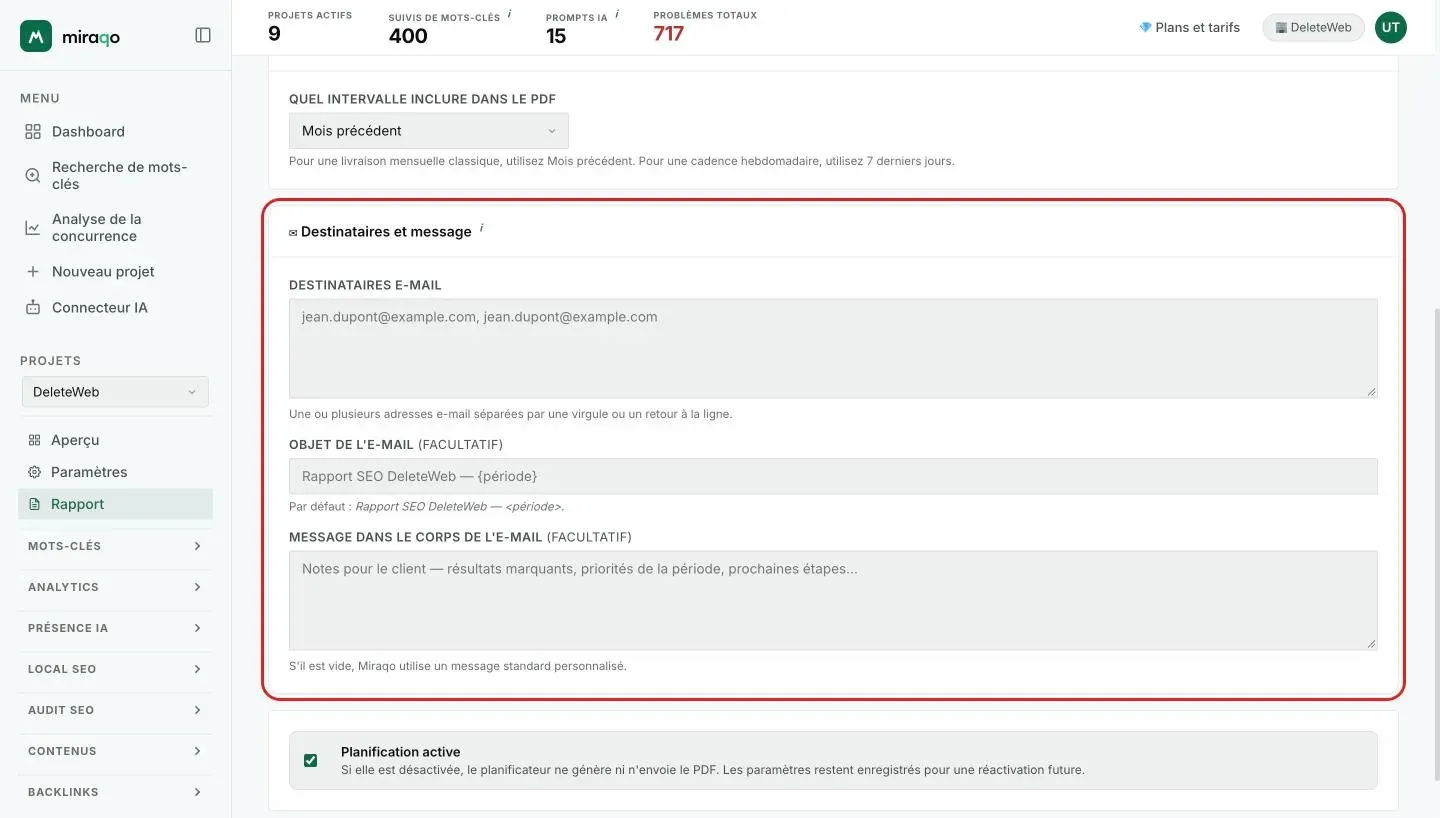1440x818 pixels.
Task: Open the UT user avatar menu
Action: (x=1391, y=27)
